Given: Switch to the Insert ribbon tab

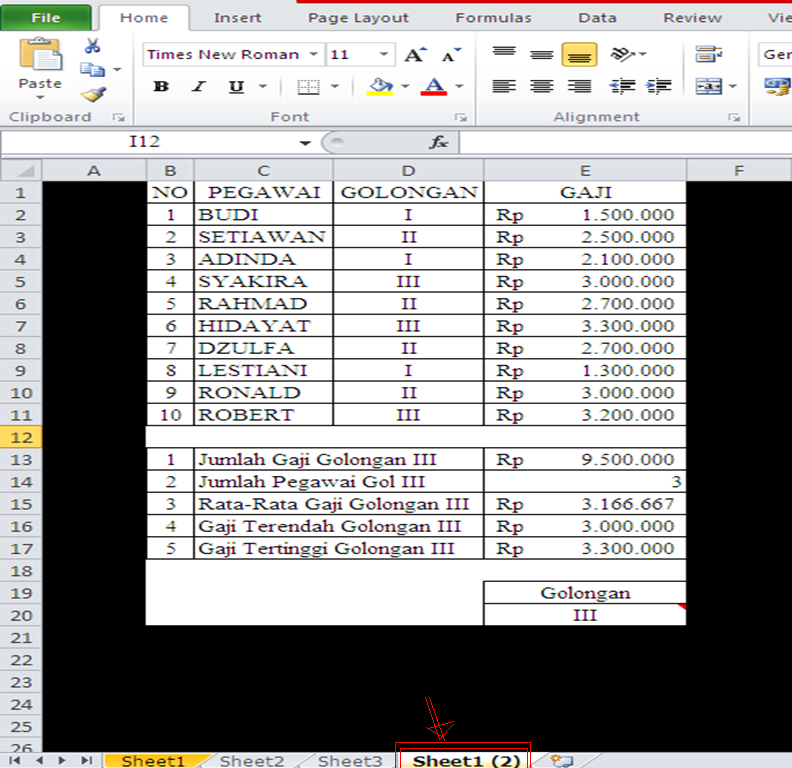Looking at the screenshot, I should point(237,18).
